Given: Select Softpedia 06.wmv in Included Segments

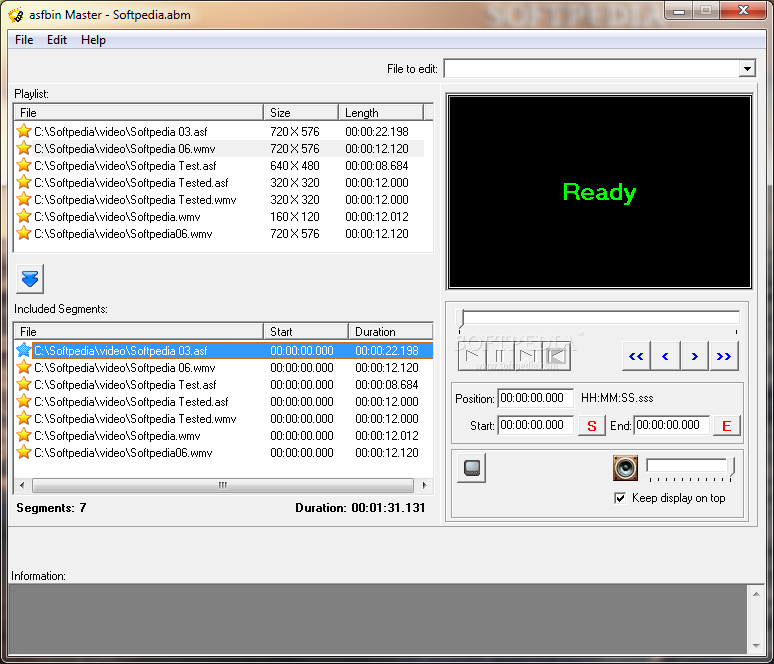Looking at the screenshot, I should point(224,367).
